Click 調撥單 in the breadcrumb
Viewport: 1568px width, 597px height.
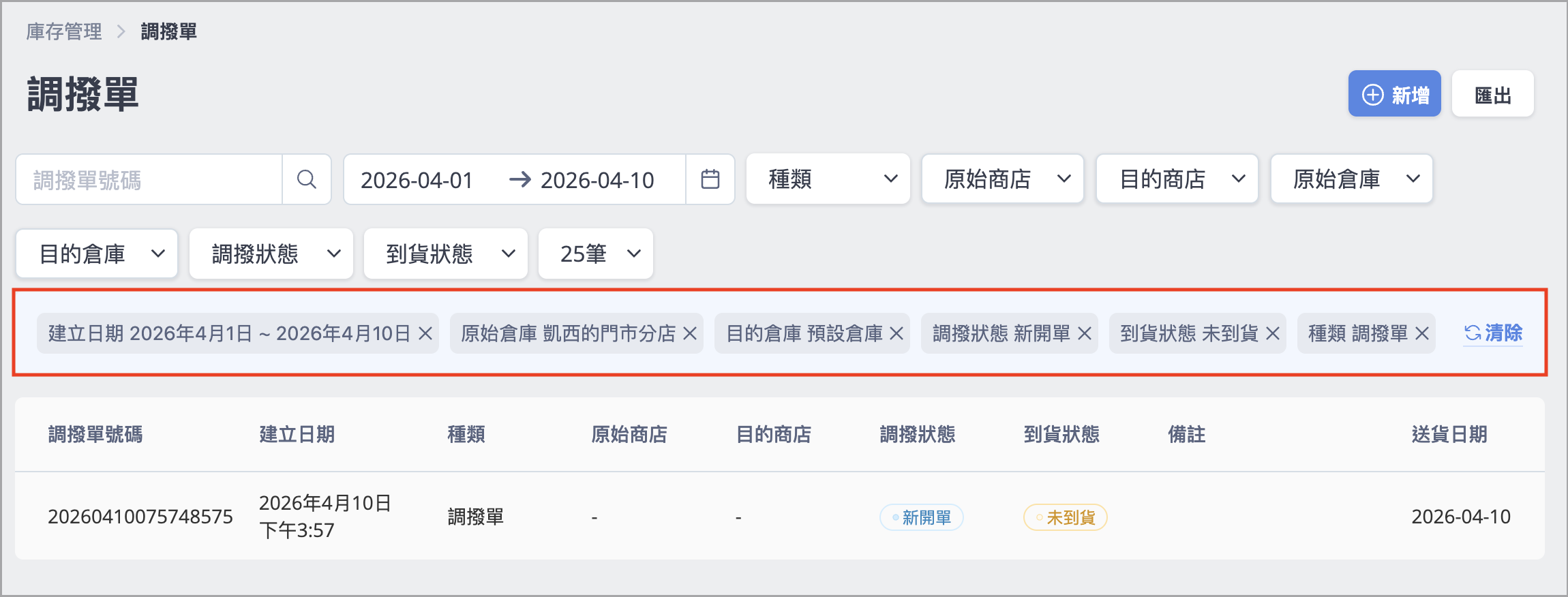[168, 31]
